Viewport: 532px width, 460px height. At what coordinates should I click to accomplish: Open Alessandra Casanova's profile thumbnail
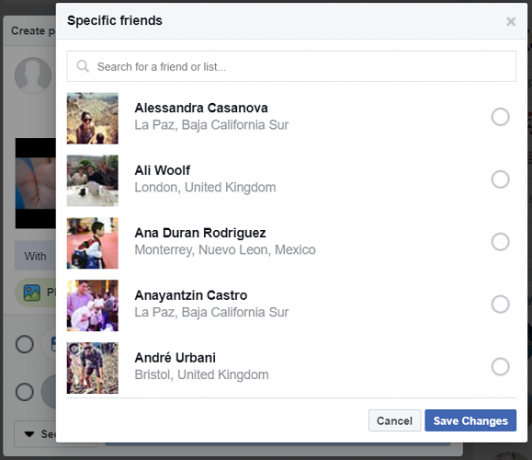93,118
